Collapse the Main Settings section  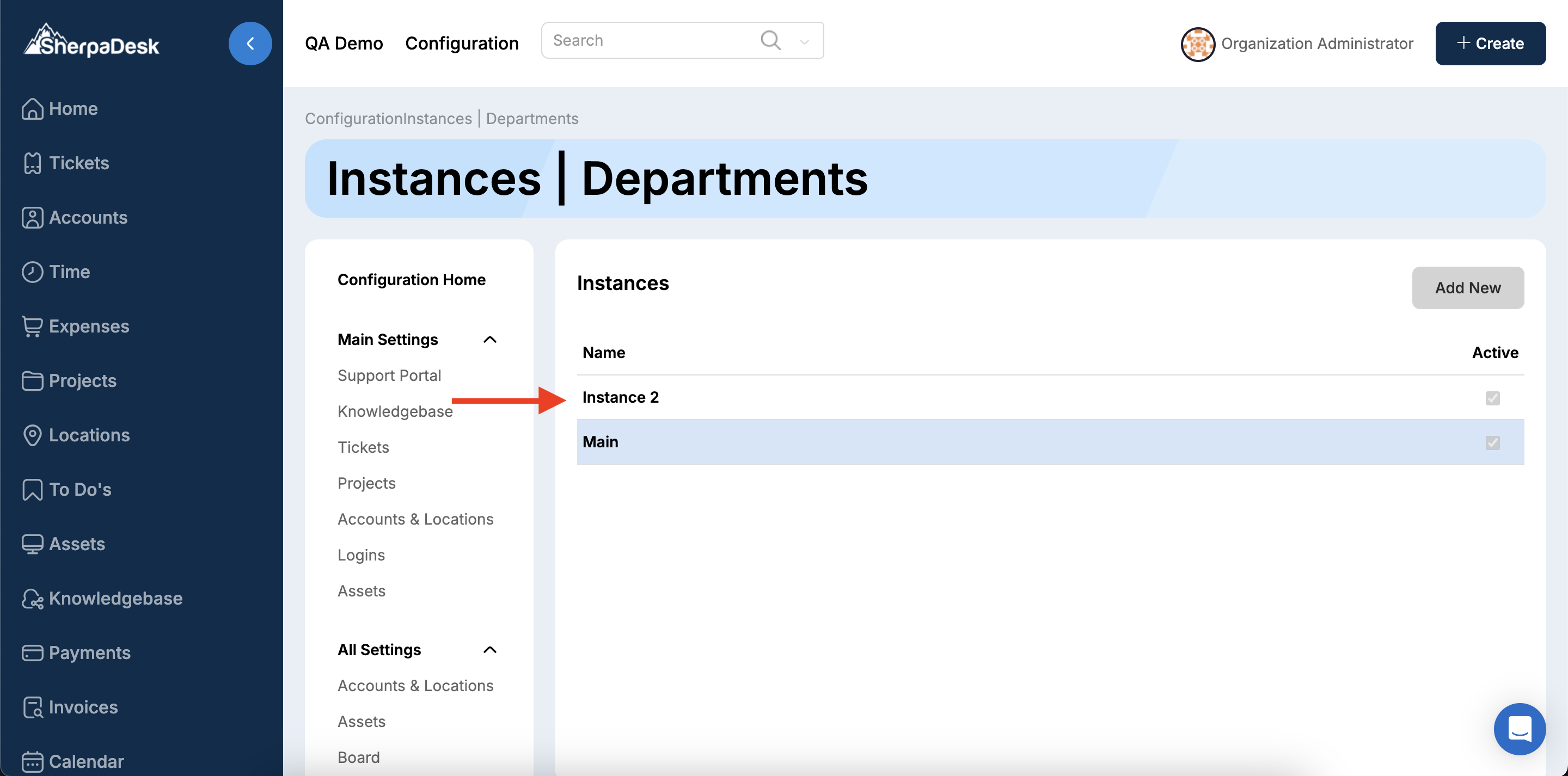coord(489,340)
